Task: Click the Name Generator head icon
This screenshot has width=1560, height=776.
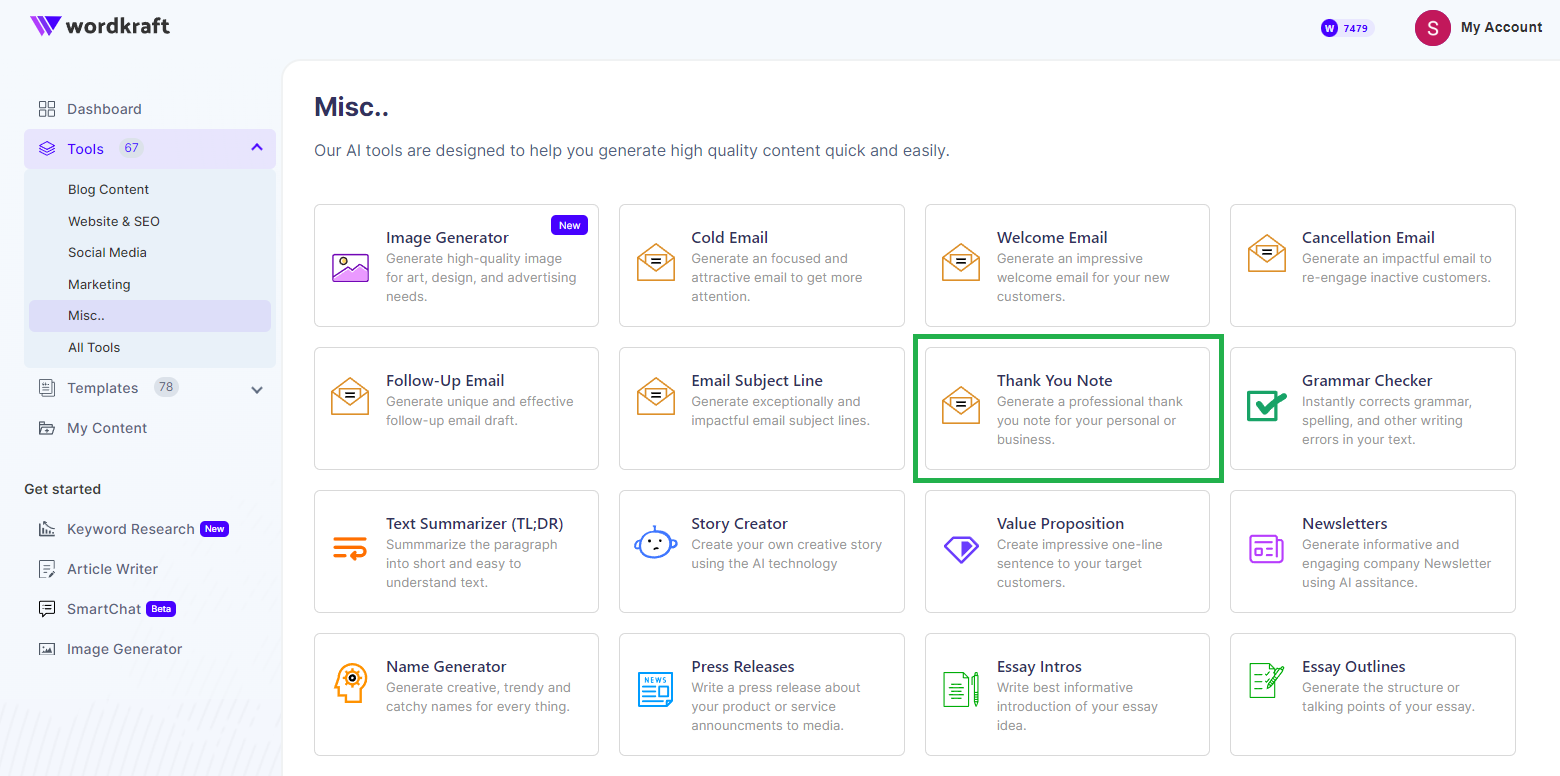Action: pos(350,683)
